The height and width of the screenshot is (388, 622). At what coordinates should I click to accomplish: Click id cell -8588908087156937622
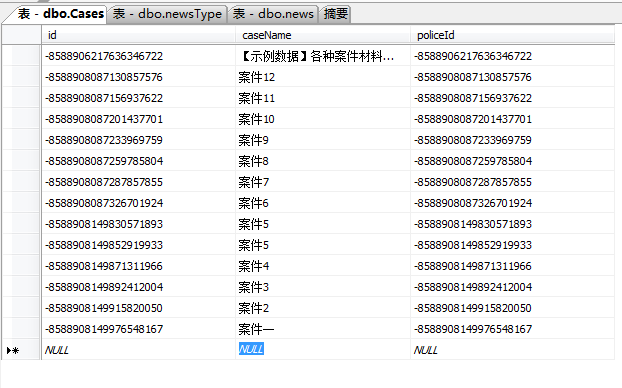pyautogui.click(x=138, y=98)
